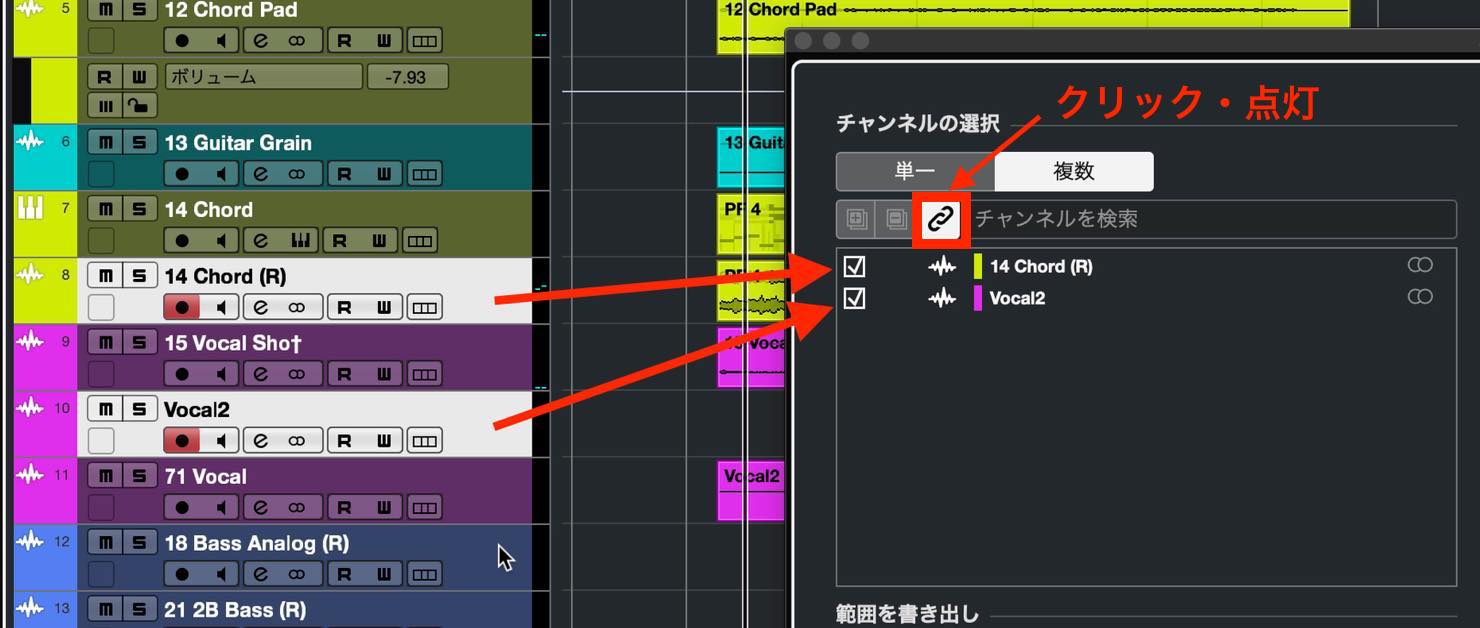The height and width of the screenshot is (628, 1480).
Task: Mute the 13 Guitar Grain track
Action: [x=105, y=143]
